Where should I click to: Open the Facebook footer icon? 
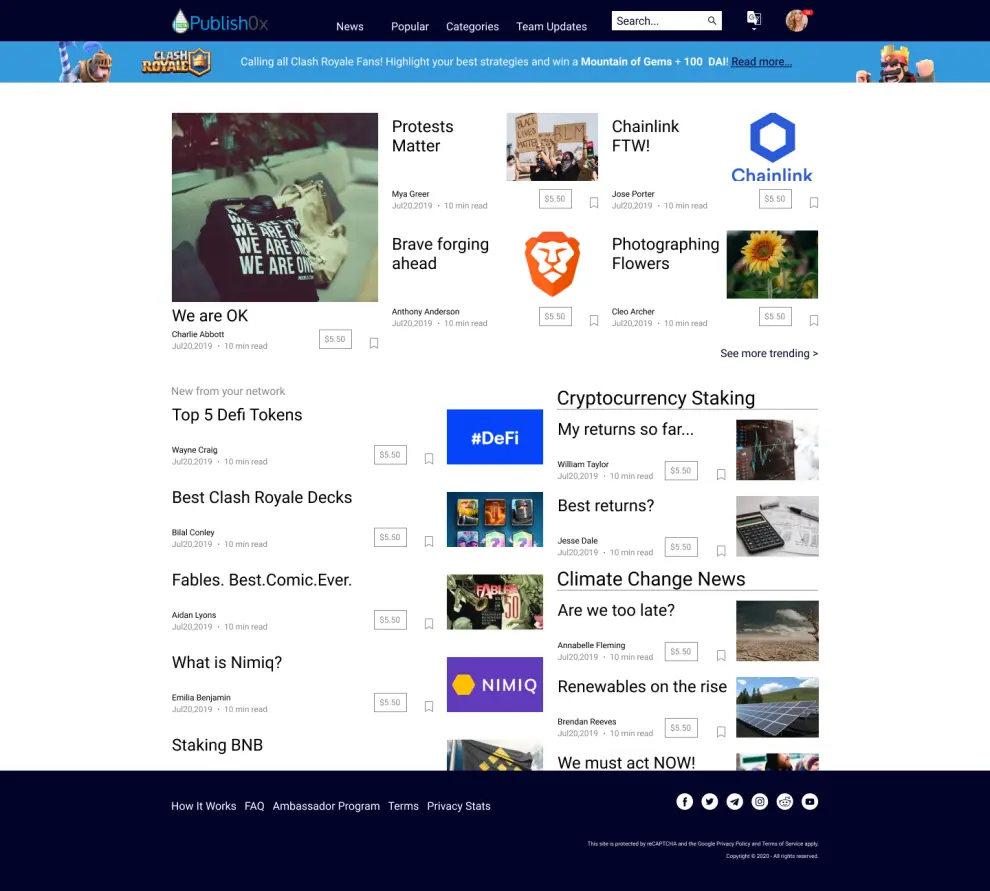click(x=684, y=801)
